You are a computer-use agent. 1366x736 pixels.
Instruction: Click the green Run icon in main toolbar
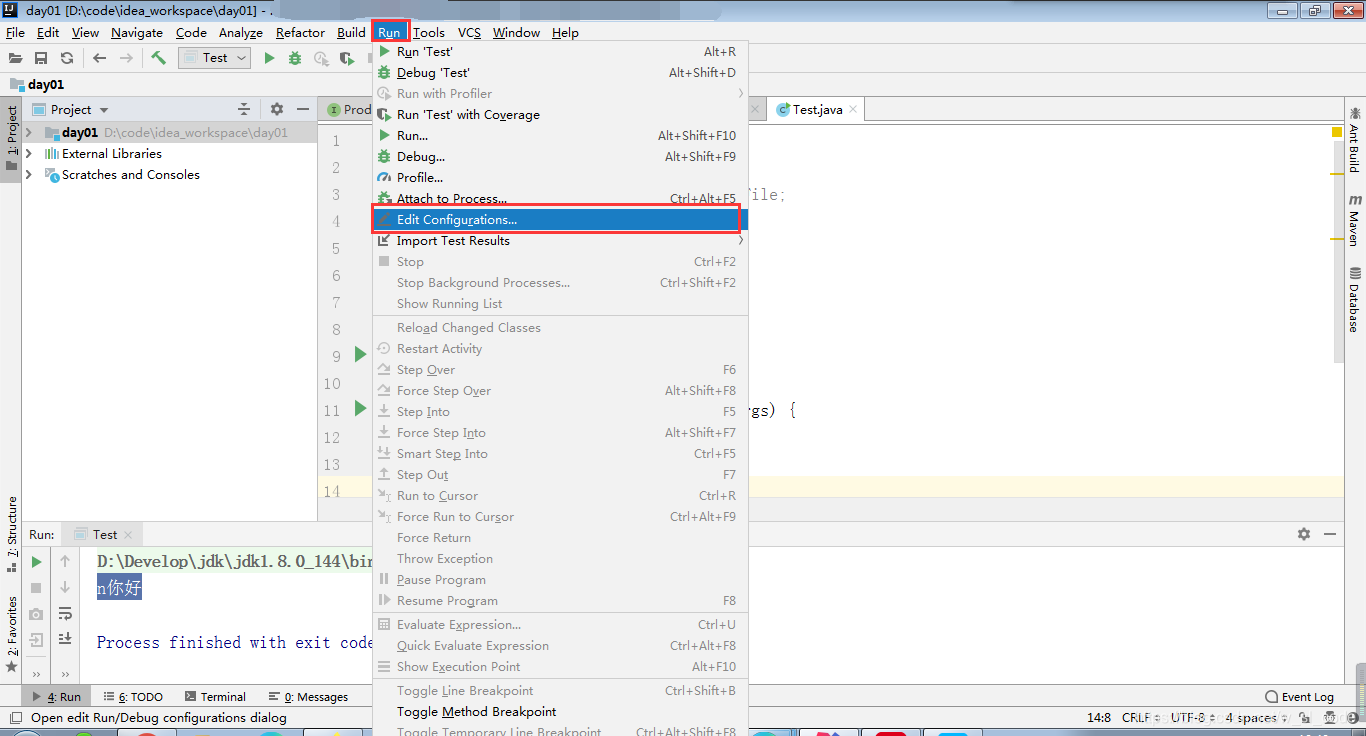point(269,58)
